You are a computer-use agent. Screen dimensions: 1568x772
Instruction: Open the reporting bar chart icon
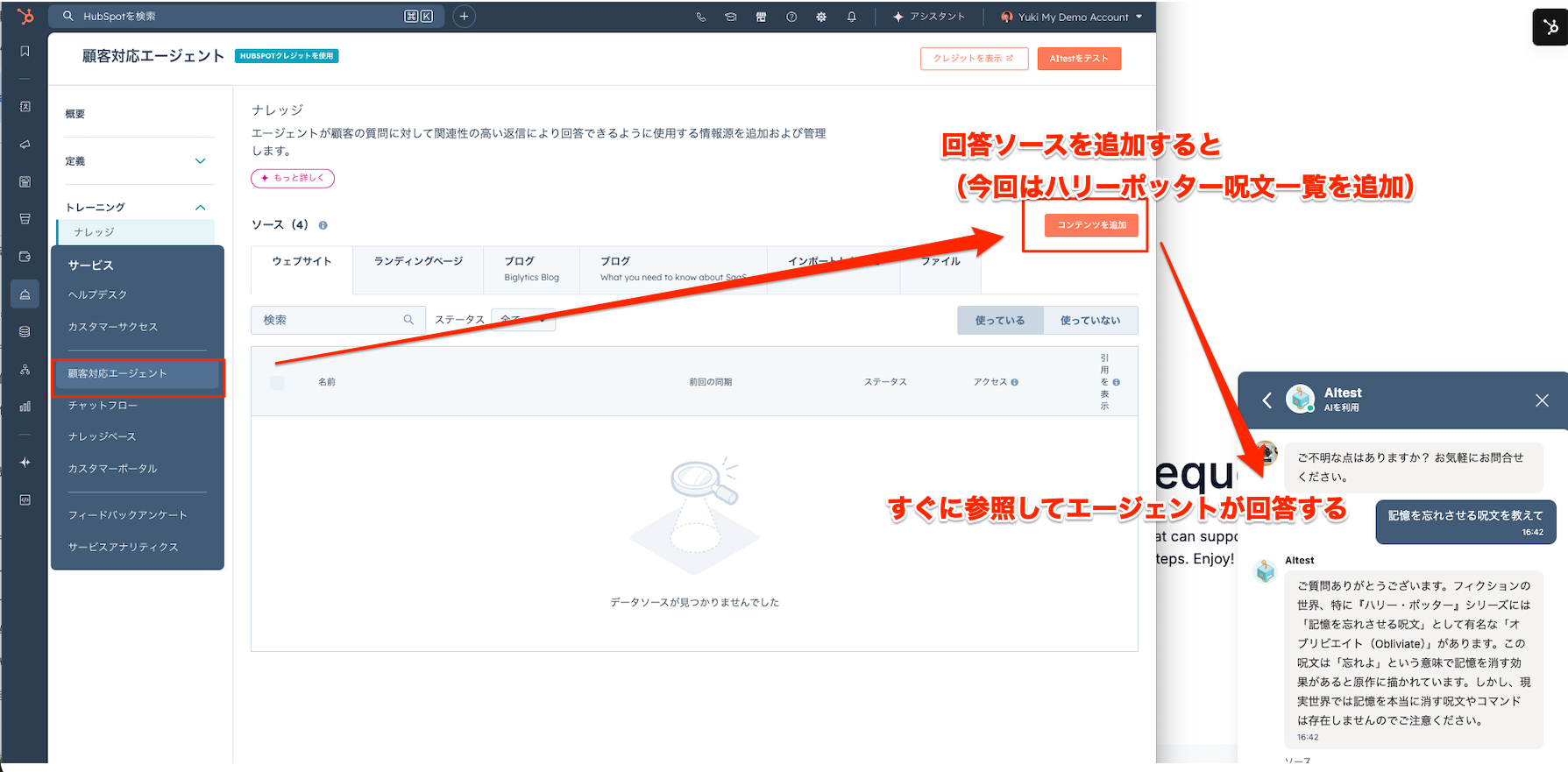pyautogui.click(x=25, y=407)
